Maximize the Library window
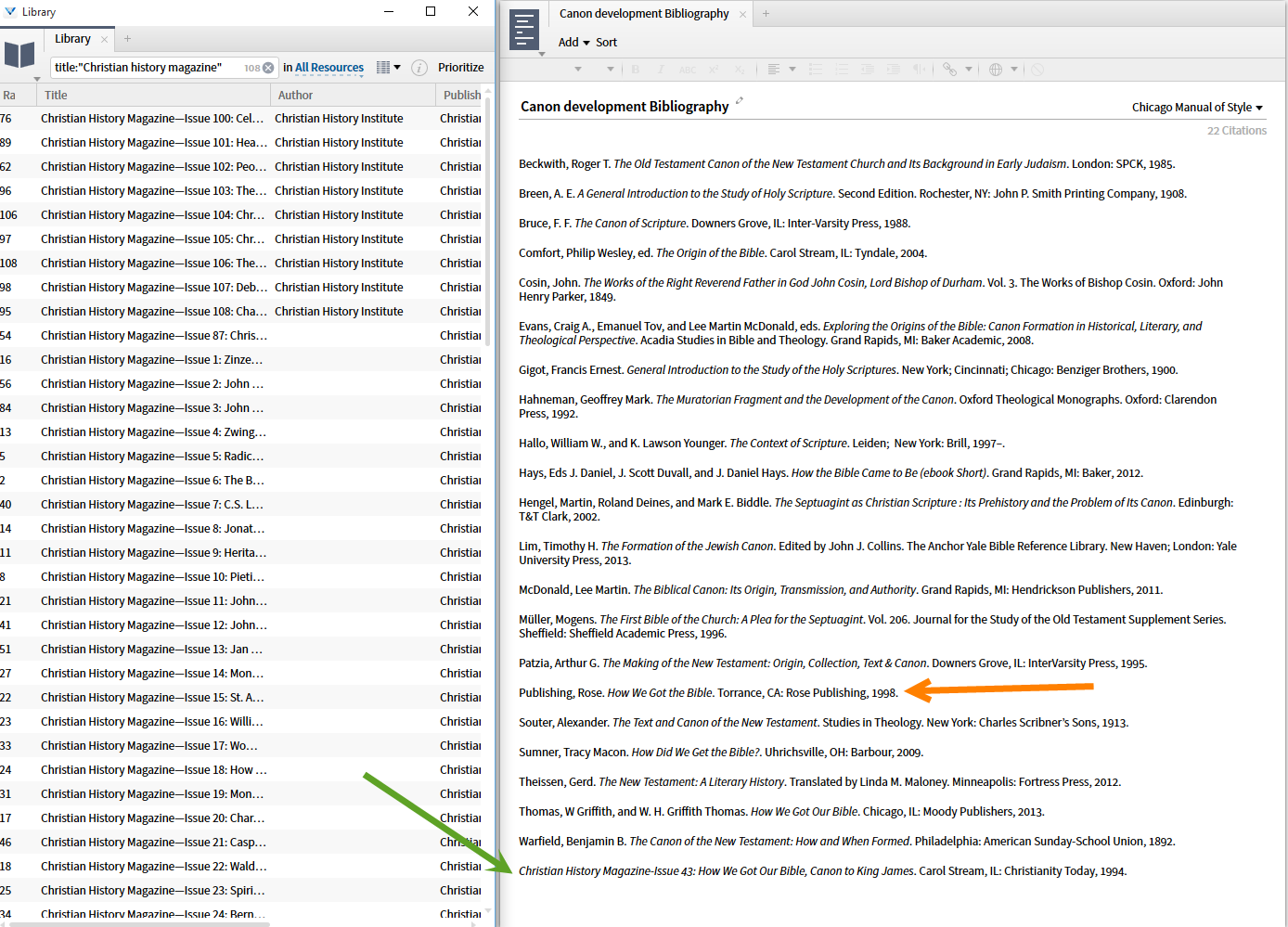 point(431,11)
